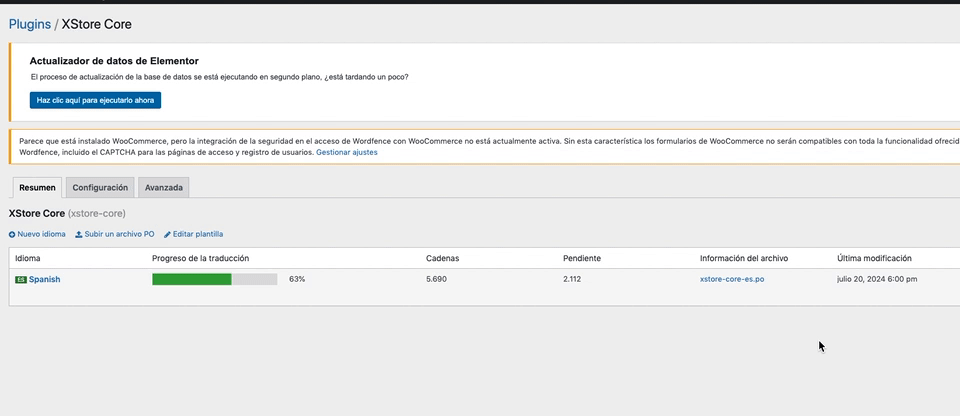Click the upload icon for Subir un archivo PO

(x=79, y=234)
